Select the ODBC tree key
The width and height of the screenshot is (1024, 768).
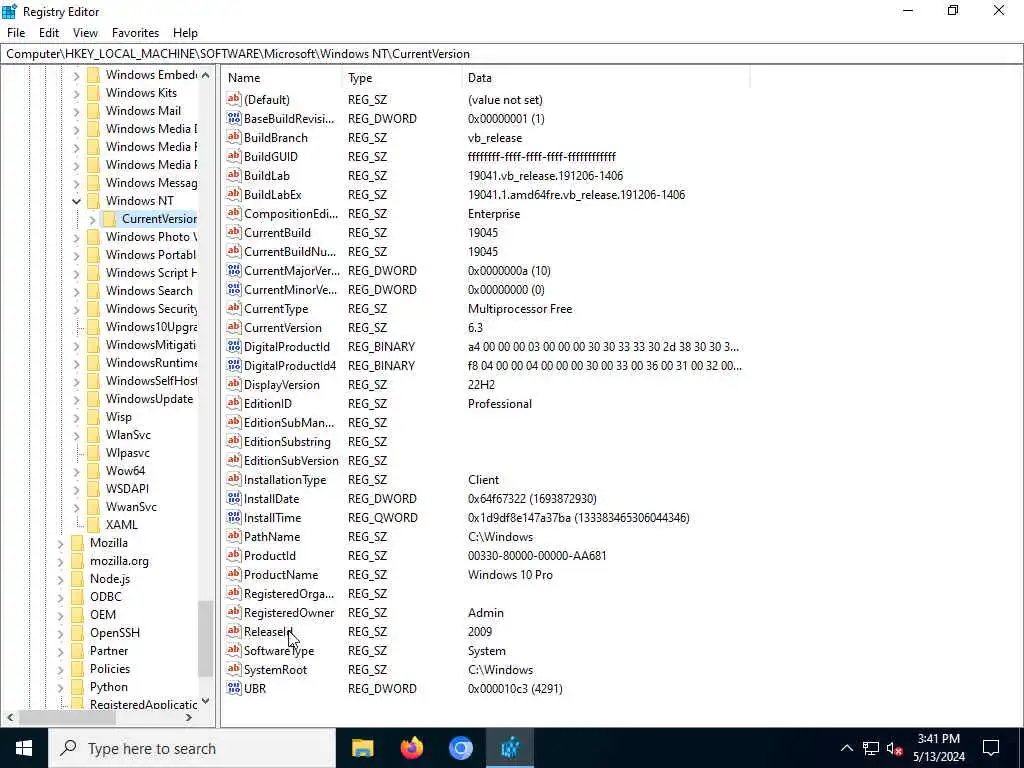(x=106, y=597)
